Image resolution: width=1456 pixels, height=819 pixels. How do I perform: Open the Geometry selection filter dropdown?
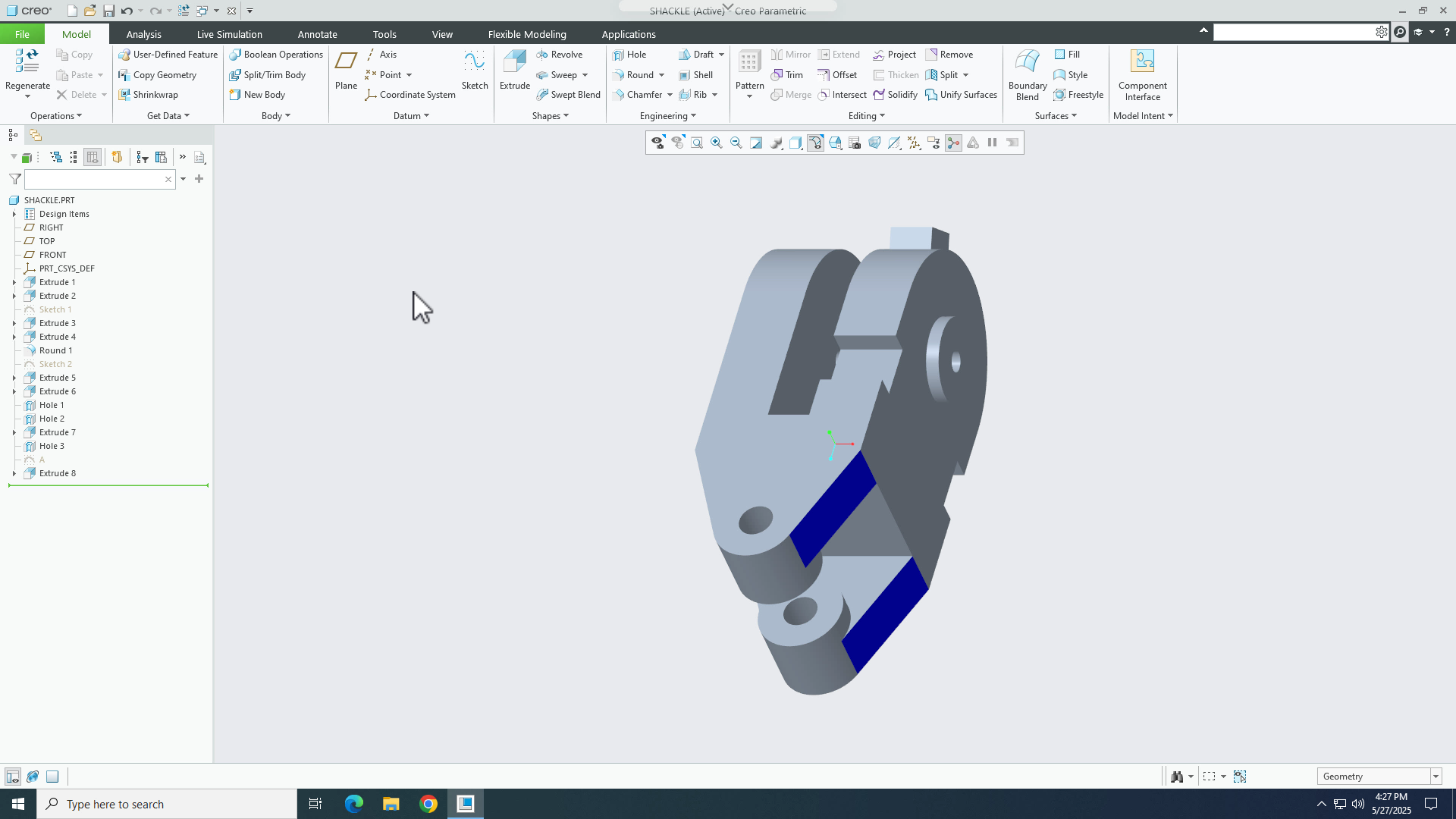tap(1436, 776)
